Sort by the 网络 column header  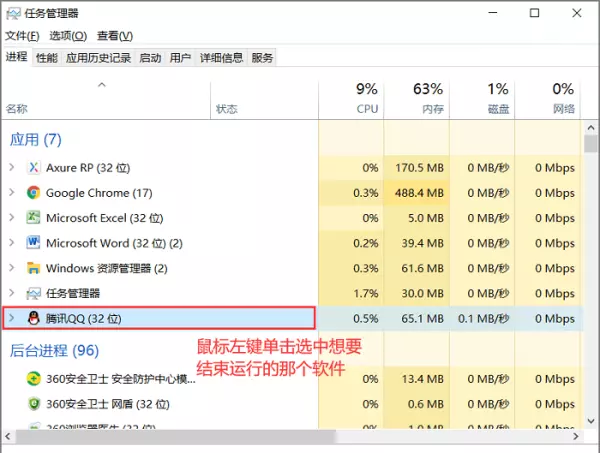point(548,100)
